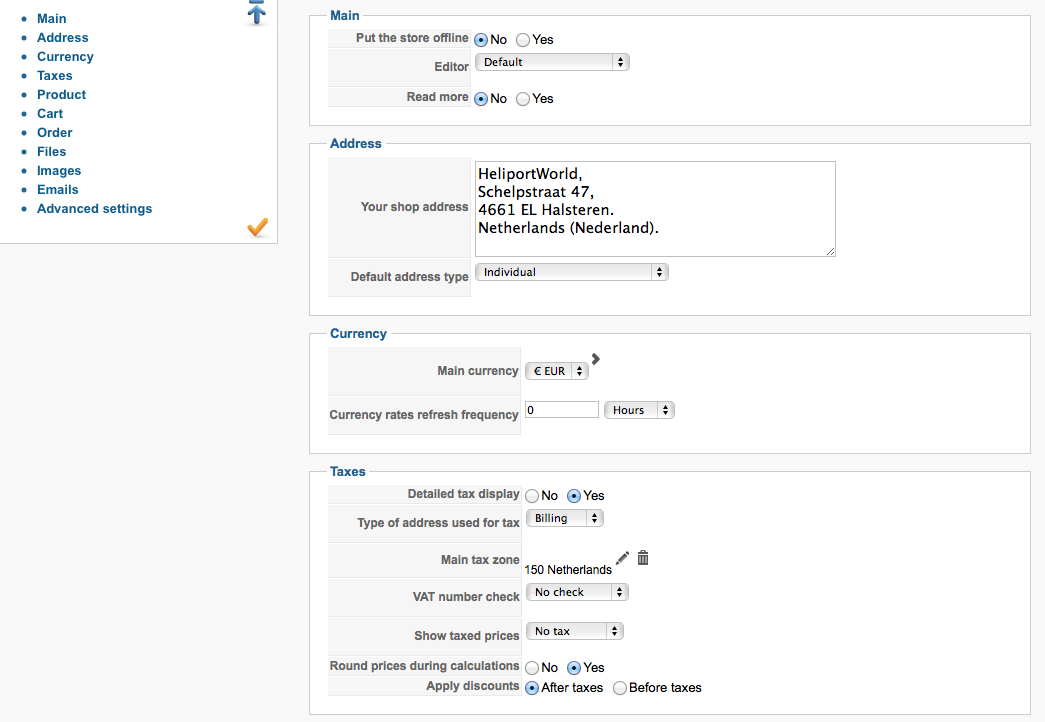Screen dimensions: 1045x722
Task: Expand the Main currency EUR selector
Action: pyautogui.click(x=557, y=371)
